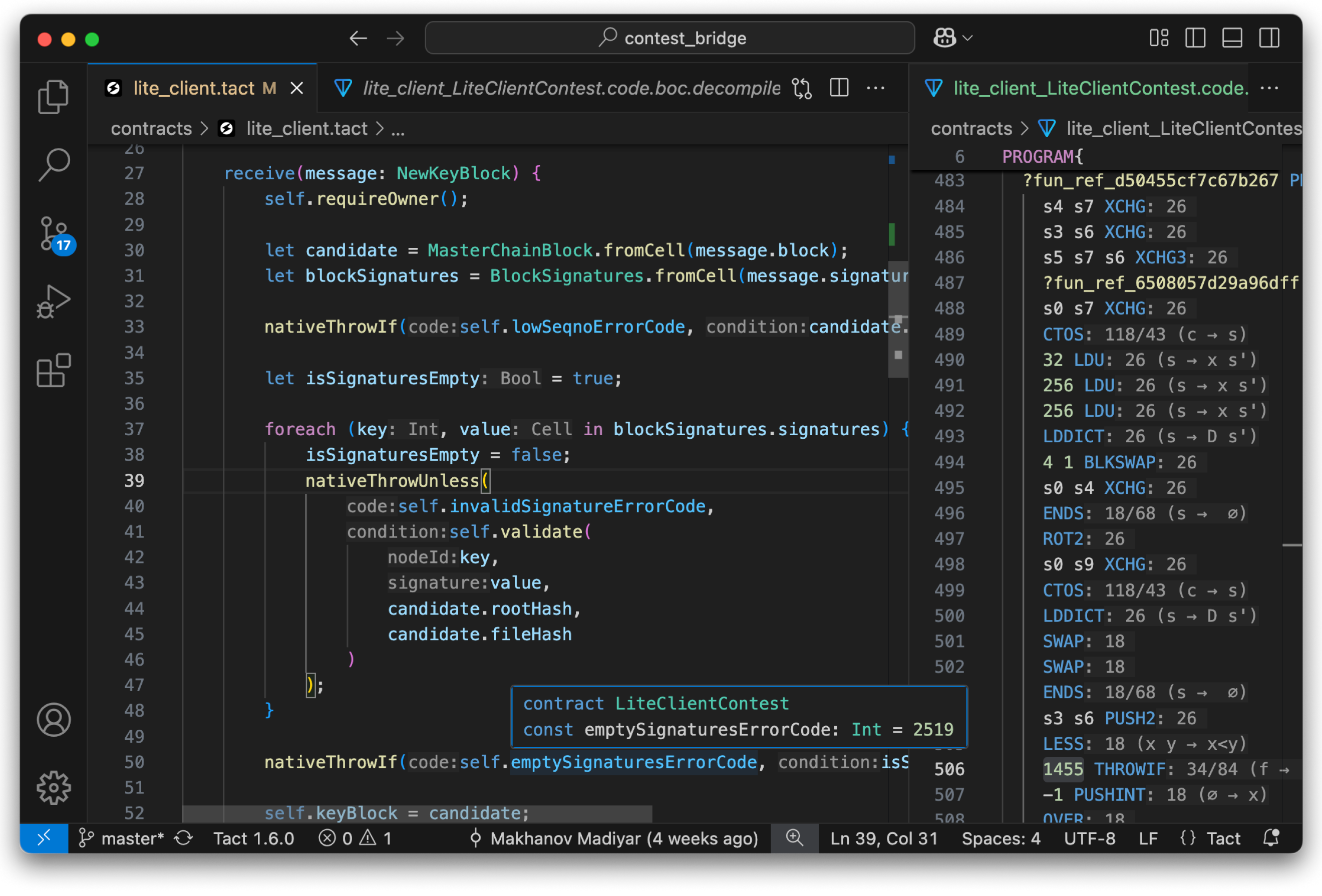Close the lite_client.tact tab

[297, 89]
